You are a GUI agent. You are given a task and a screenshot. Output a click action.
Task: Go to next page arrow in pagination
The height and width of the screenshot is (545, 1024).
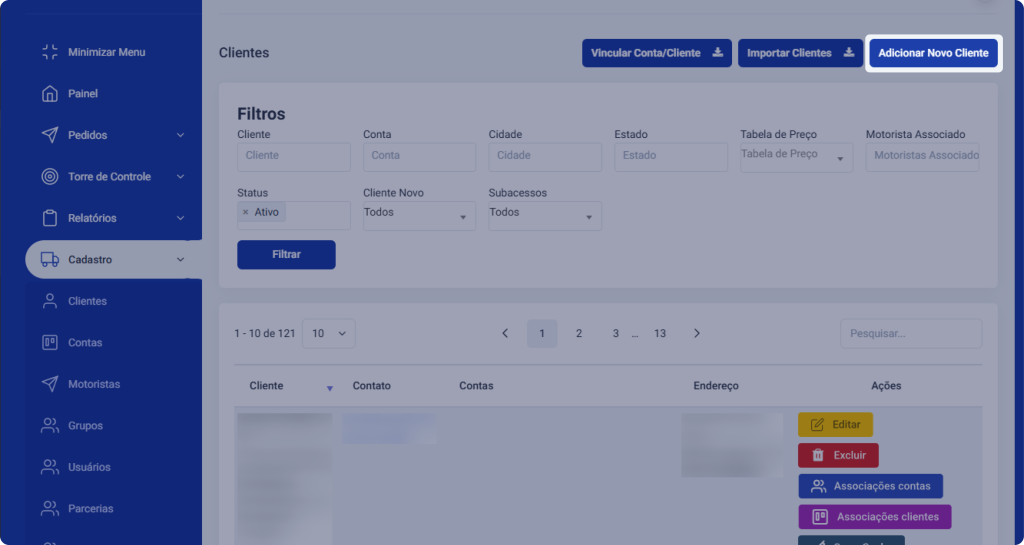point(697,333)
